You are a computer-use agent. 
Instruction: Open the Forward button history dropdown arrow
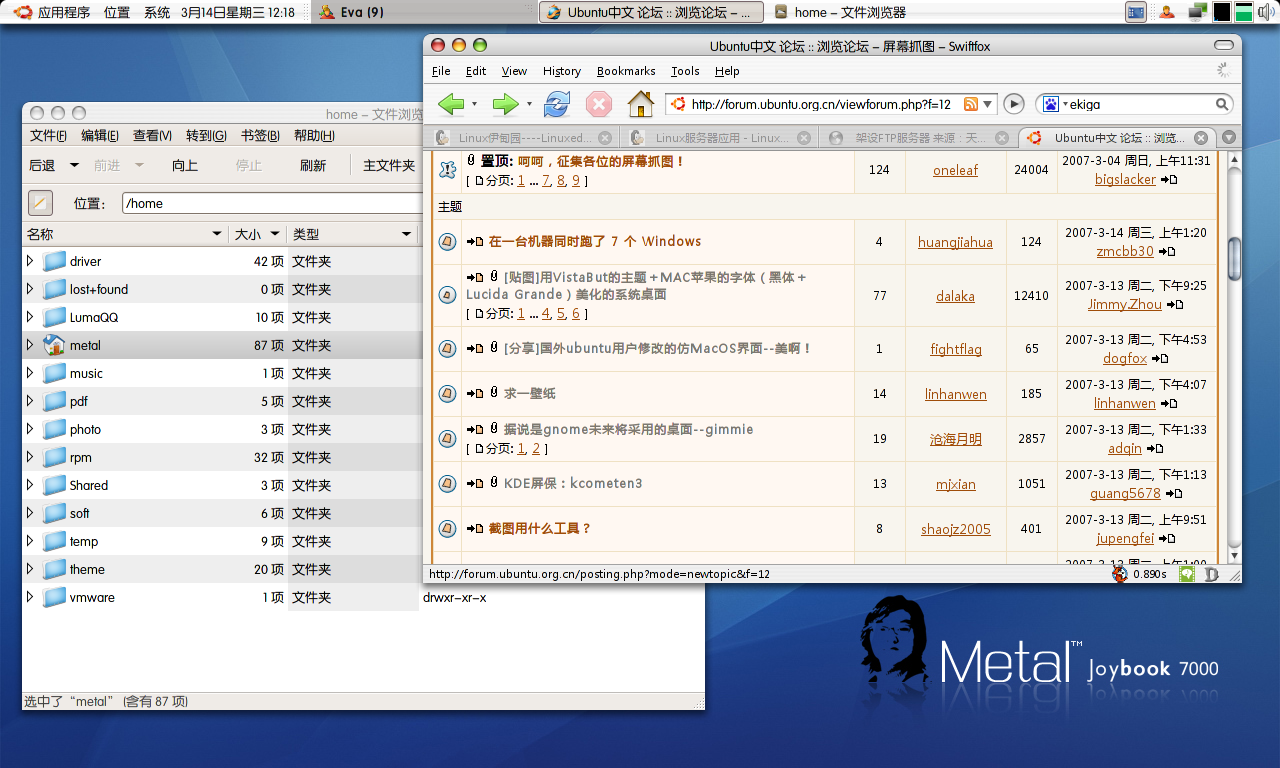pyautogui.click(x=528, y=104)
